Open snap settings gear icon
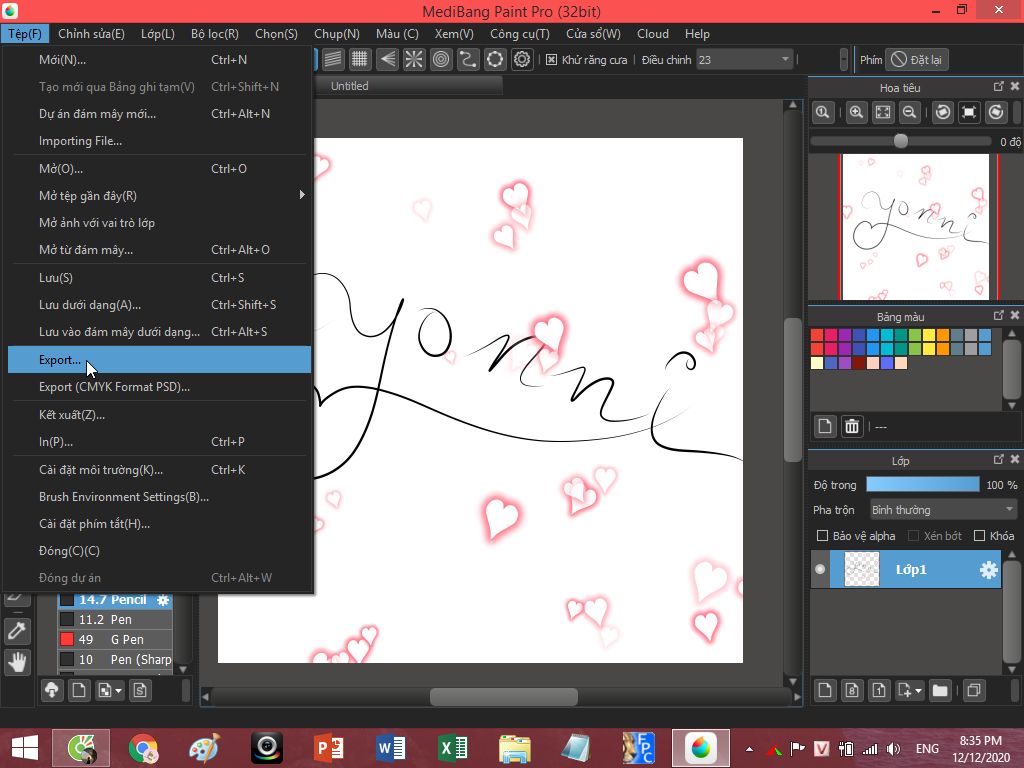The height and width of the screenshot is (768, 1024). click(522, 59)
